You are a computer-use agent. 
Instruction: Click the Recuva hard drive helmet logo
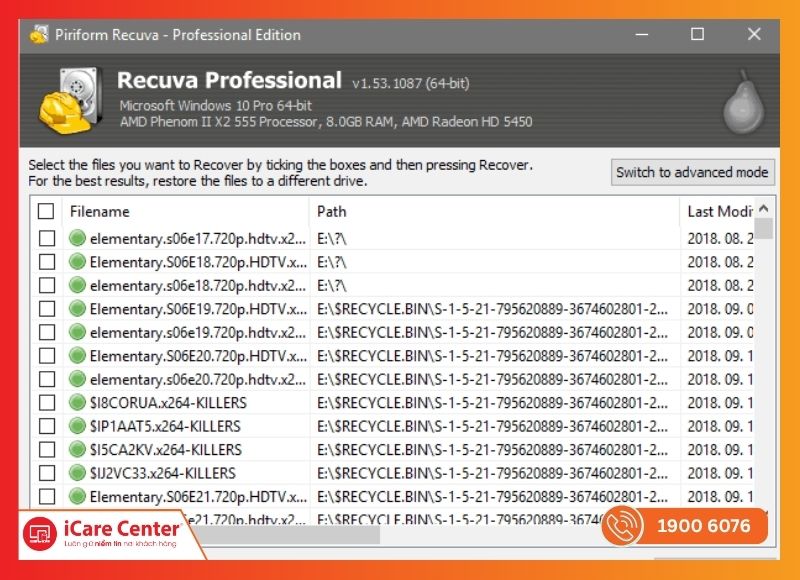[71, 101]
